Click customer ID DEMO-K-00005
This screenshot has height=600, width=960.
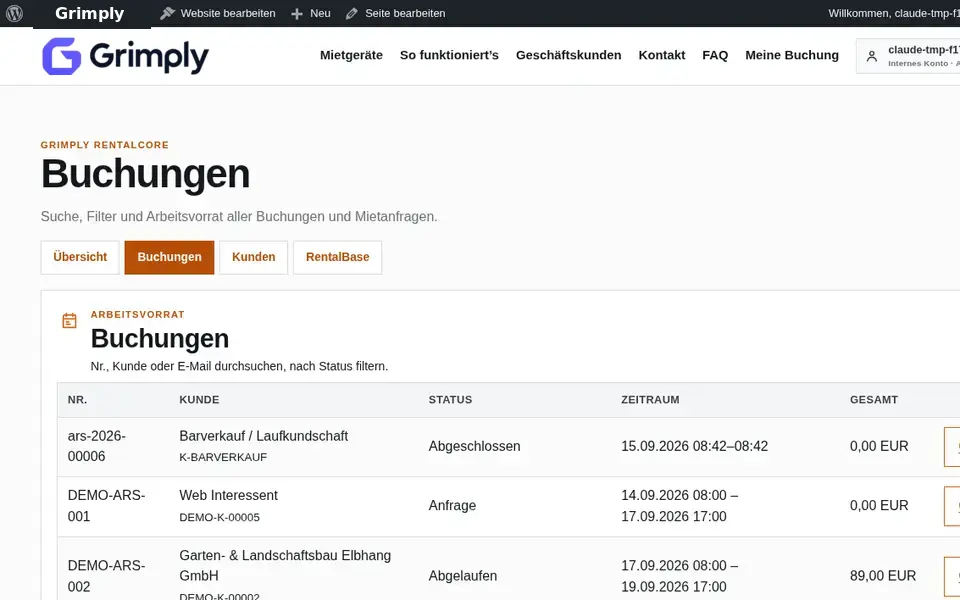click(219, 517)
